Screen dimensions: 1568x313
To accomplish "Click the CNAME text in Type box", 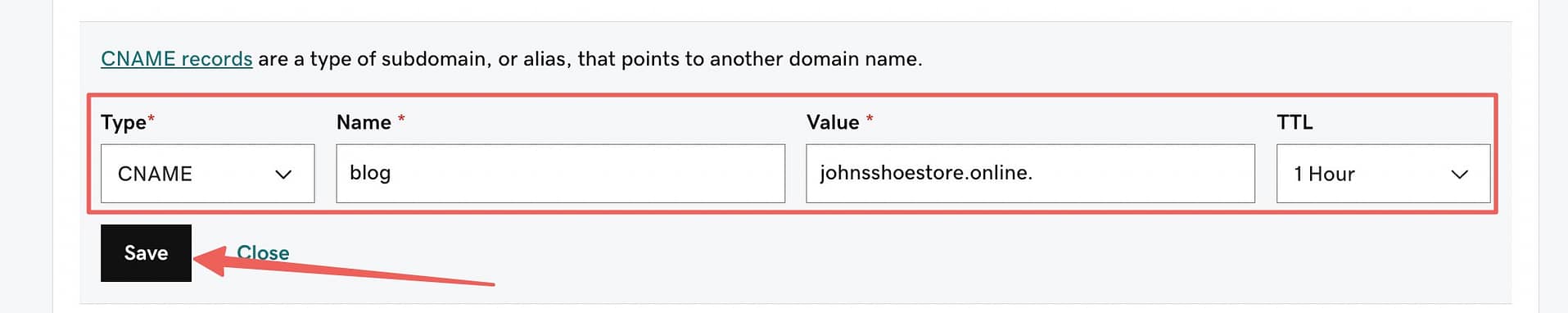I will click(x=155, y=174).
